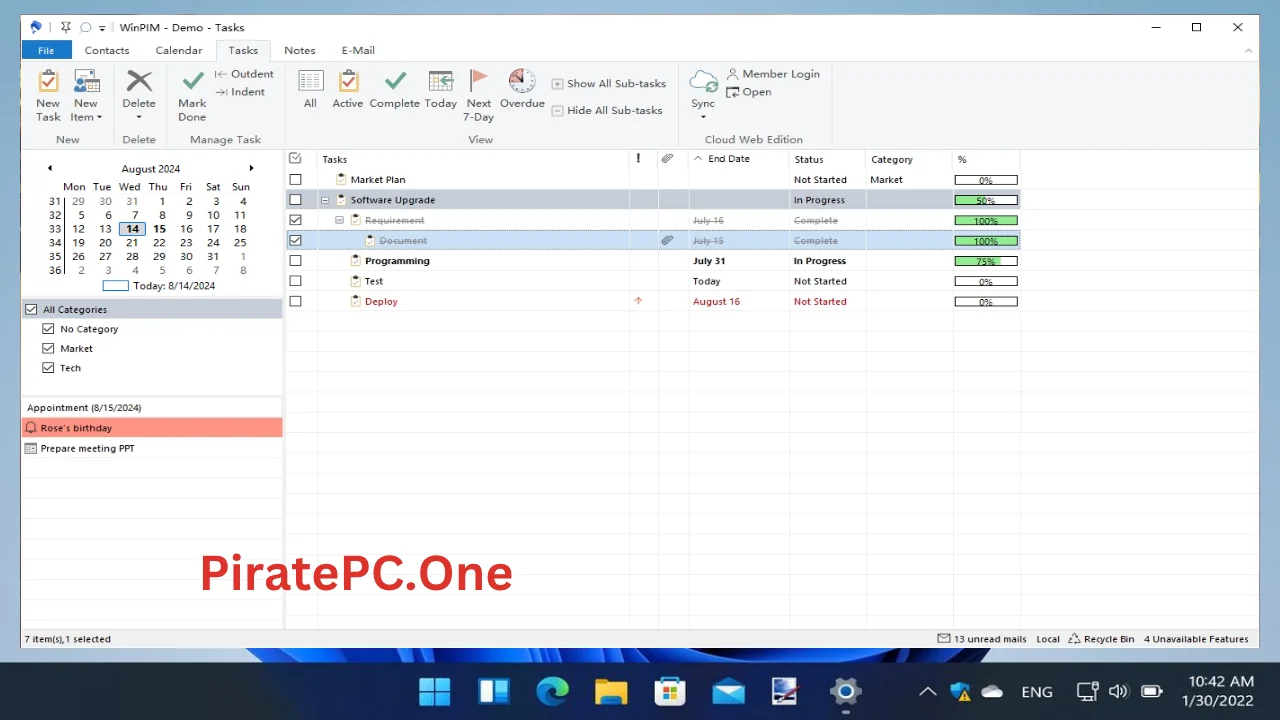
Task: Click Deploy task's high priority arrow
Action: tap(639, 301)
